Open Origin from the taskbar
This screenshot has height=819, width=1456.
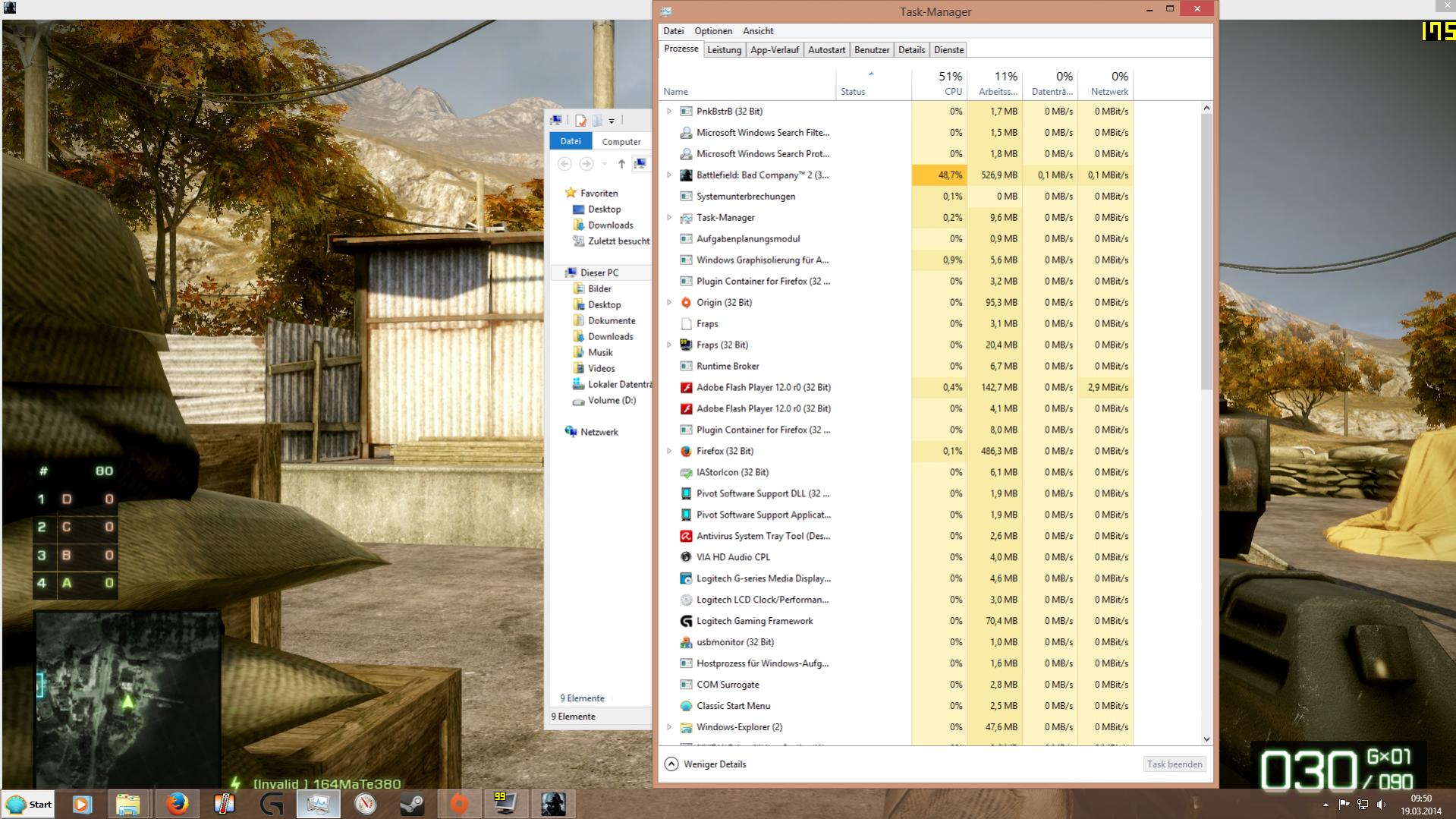[459, 804]
